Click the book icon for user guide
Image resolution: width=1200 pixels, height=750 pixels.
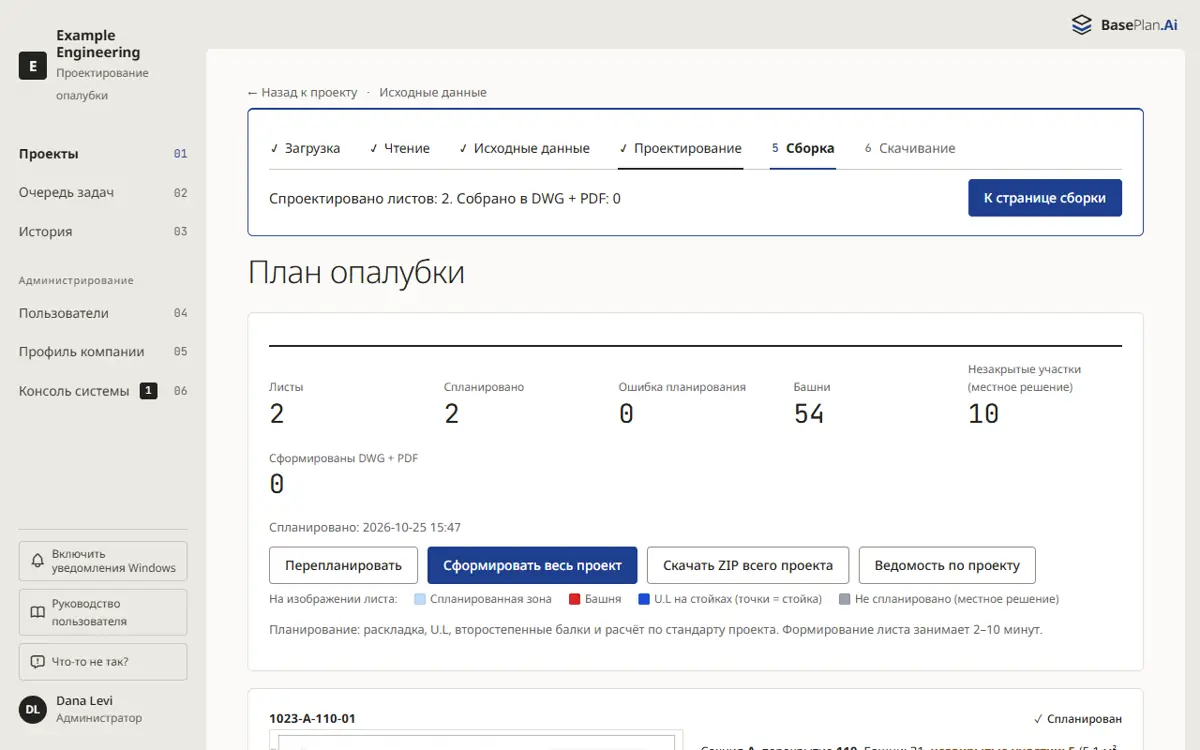(37, 612)
